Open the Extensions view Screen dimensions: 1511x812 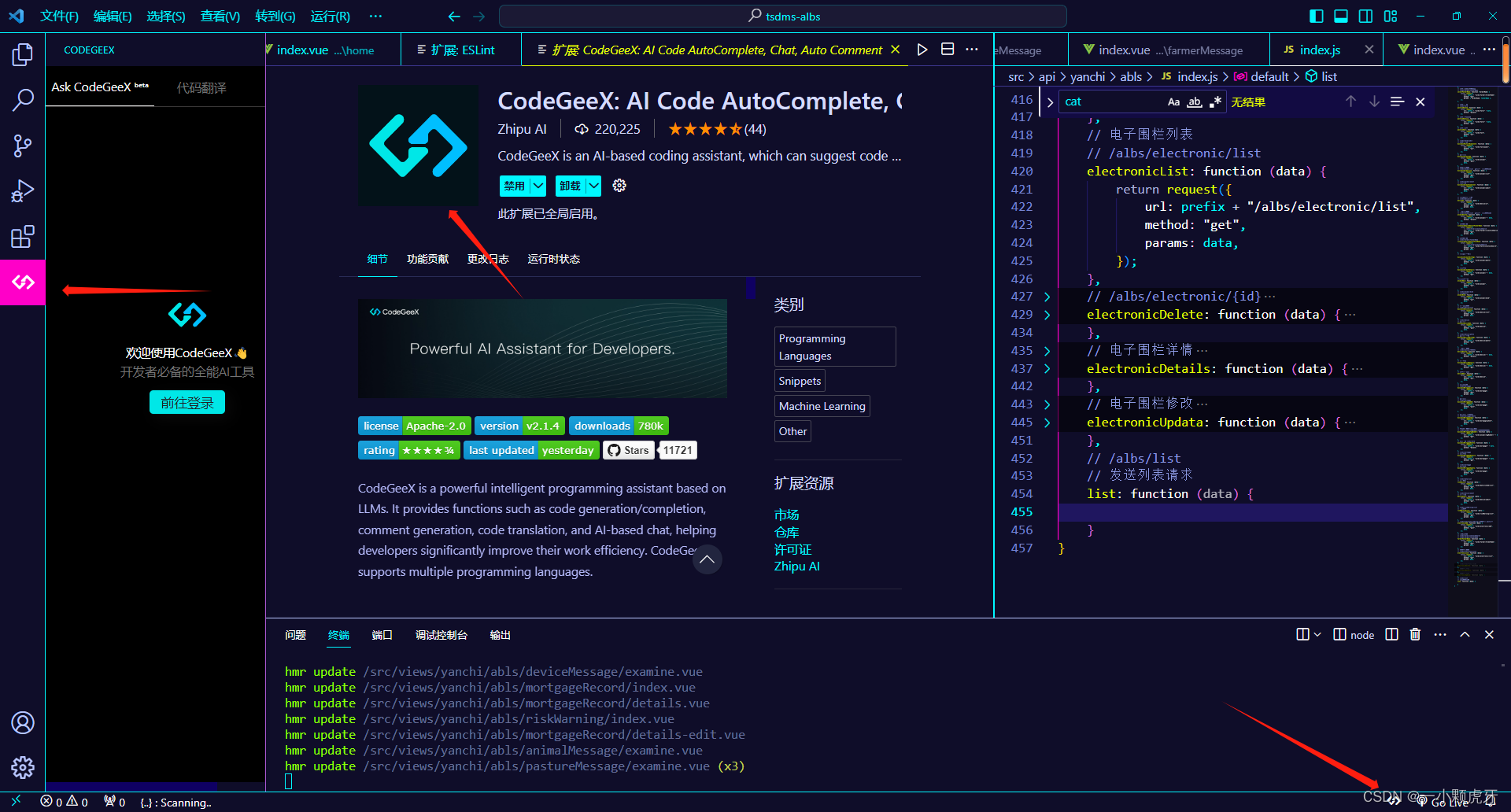pyautogui.click(x=23, y=237)
